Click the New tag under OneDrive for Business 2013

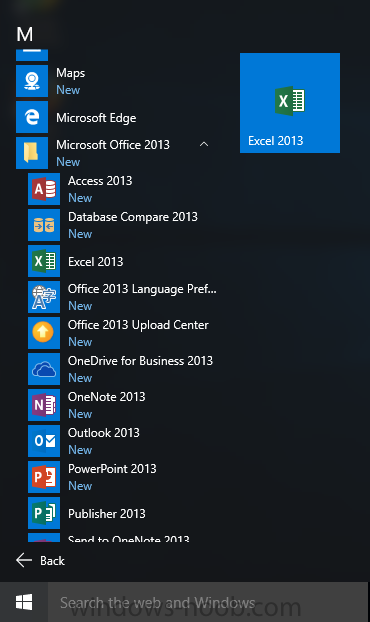pos(80,378)
